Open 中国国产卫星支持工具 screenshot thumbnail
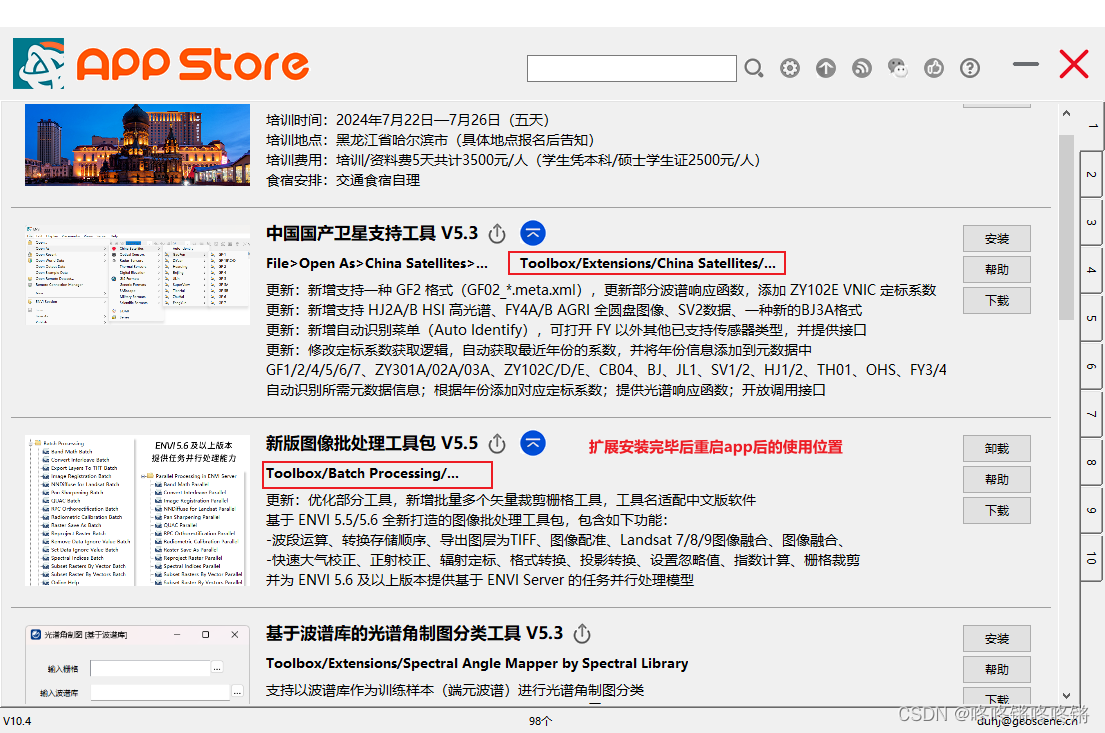 pyautogui.click(x=137, y=276)
